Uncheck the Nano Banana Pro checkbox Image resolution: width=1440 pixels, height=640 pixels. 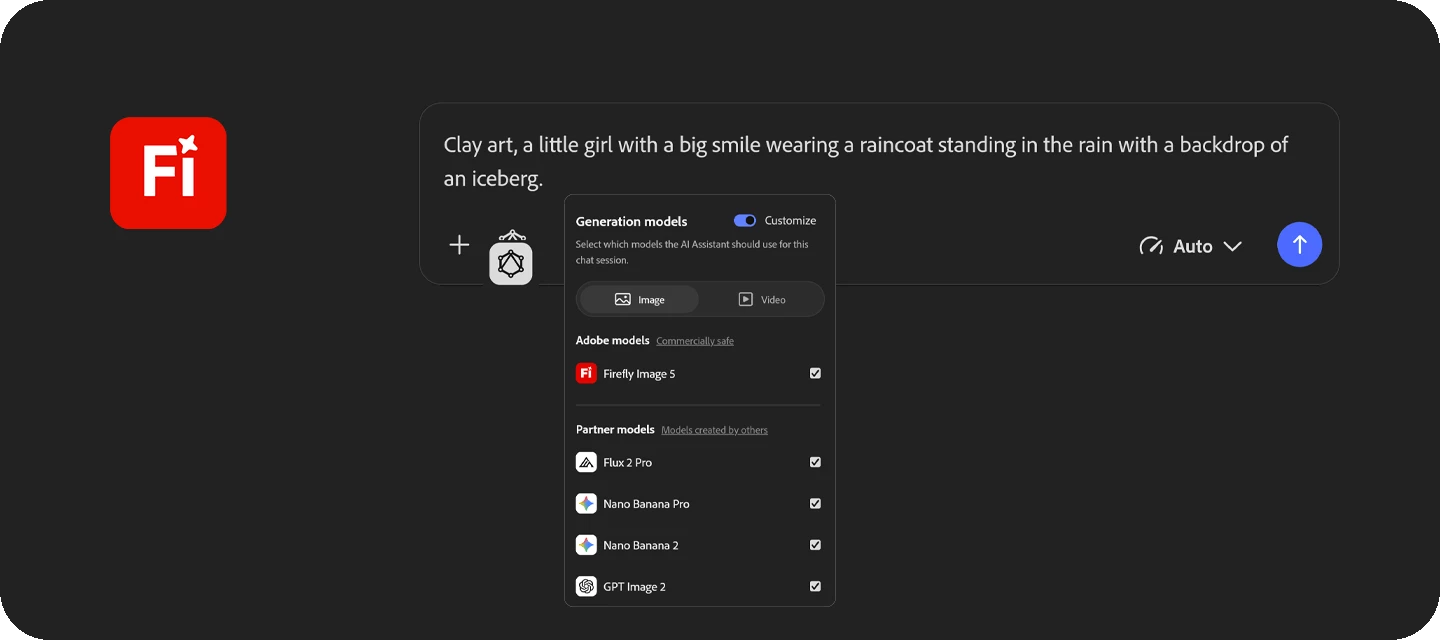click(x=815, y=504)
